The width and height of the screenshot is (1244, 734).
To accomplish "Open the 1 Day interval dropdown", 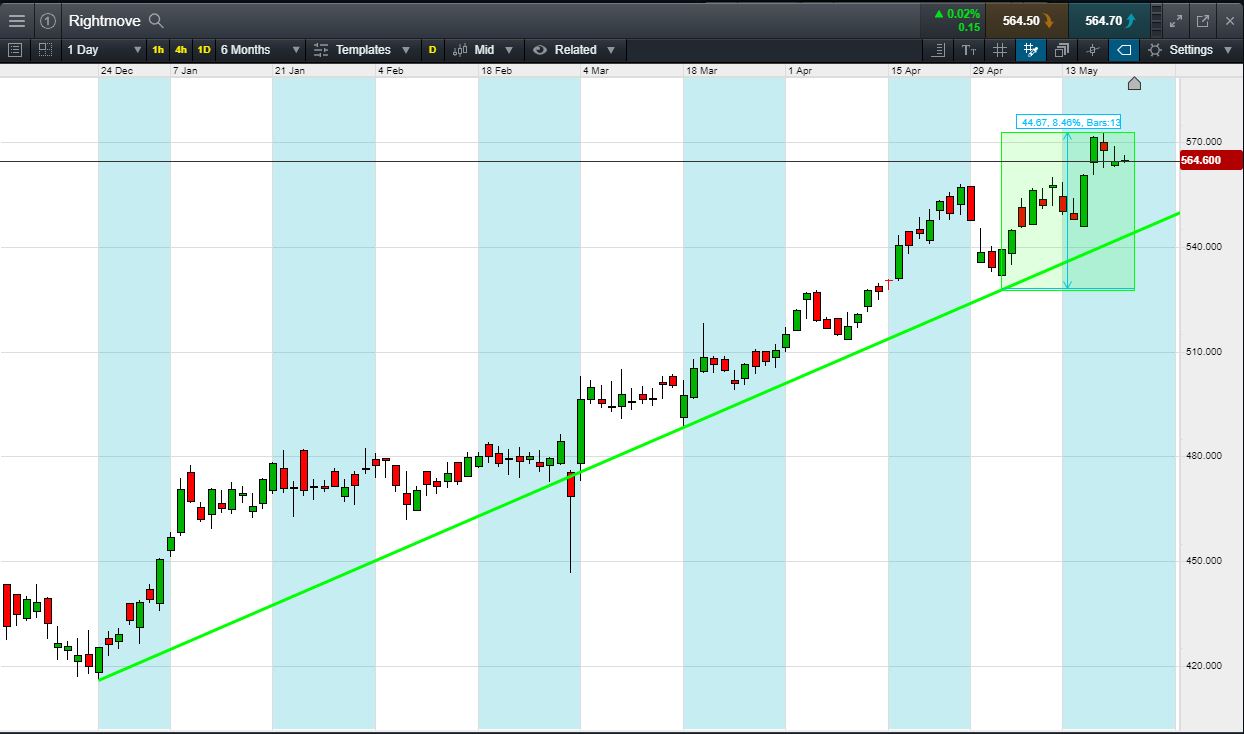I will (x=104, y=49).
